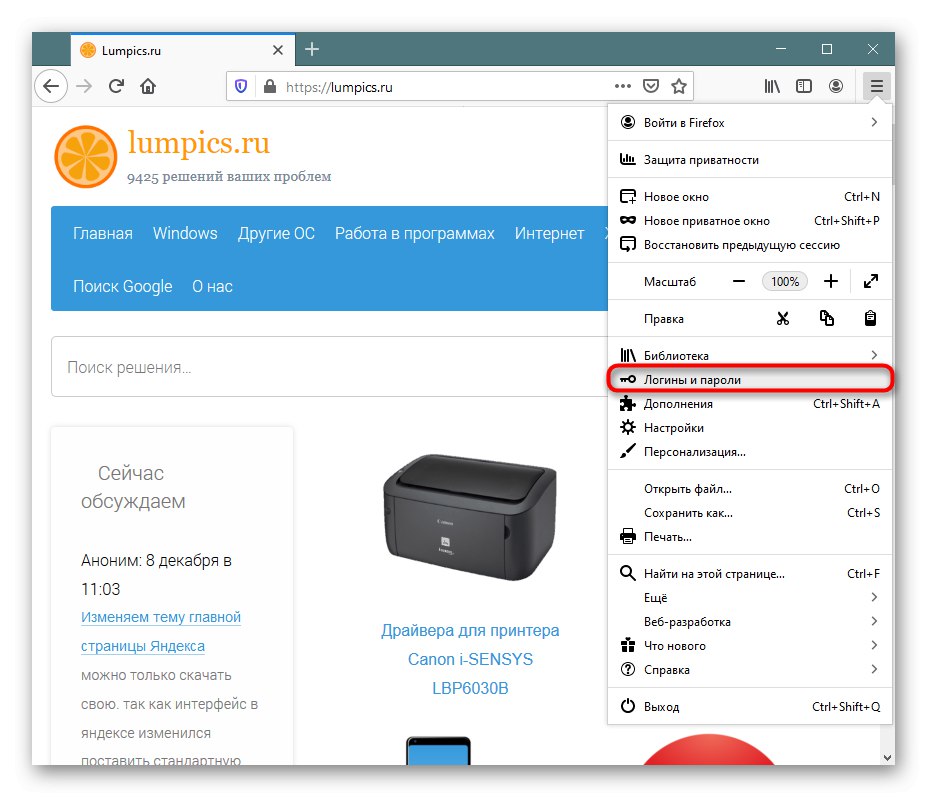Select Войти в Firefox menu entry
The height and width of the screenshot is (797, 927).
pos(750,122)
